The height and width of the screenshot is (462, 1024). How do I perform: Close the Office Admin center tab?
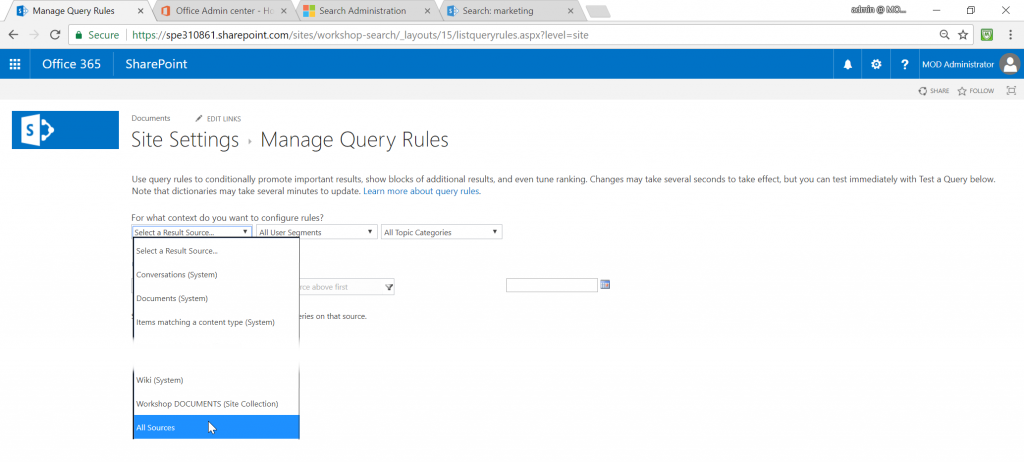[283, 11]
